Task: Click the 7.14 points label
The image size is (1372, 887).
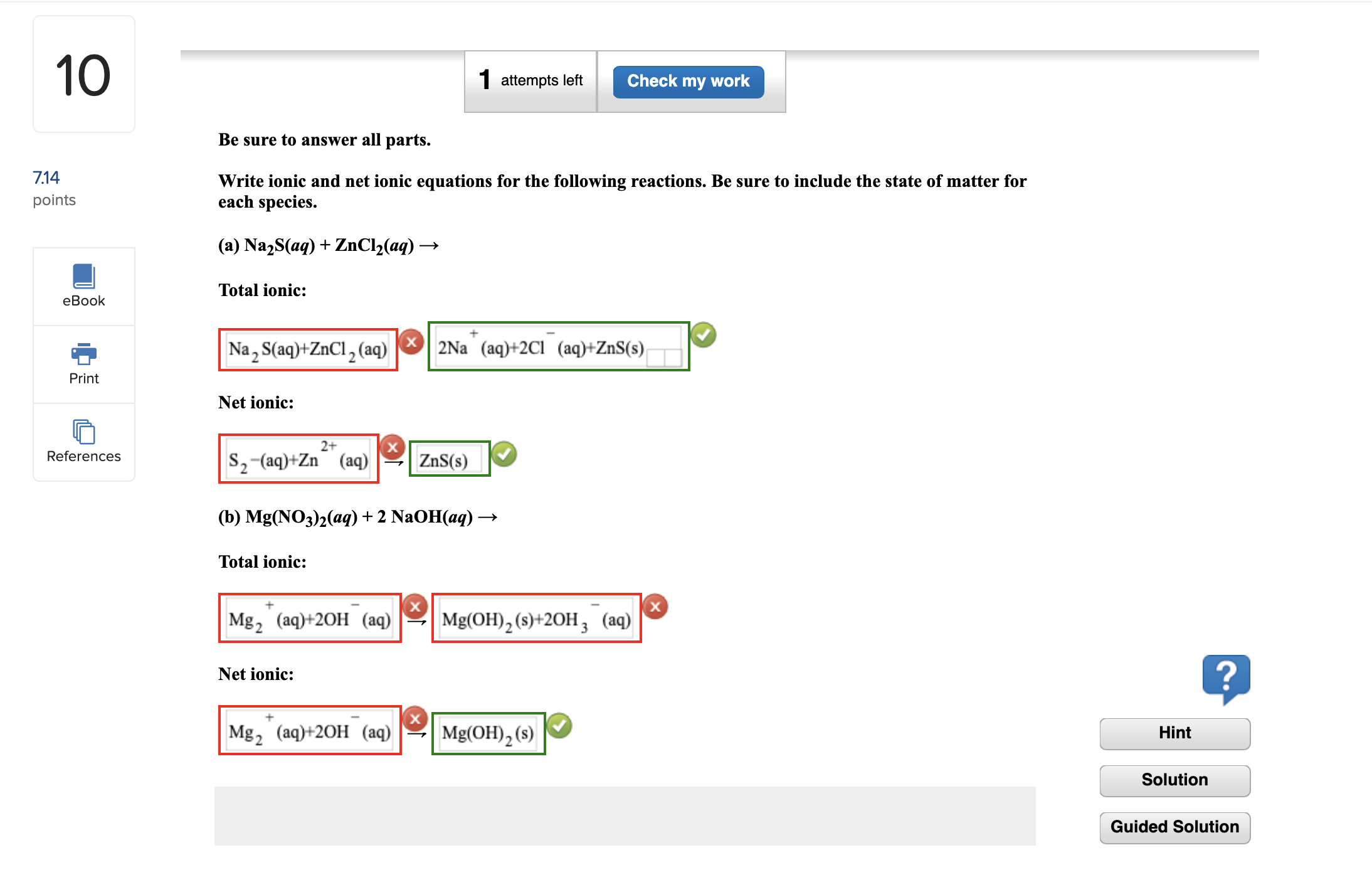Action: [x=54, y=188]
